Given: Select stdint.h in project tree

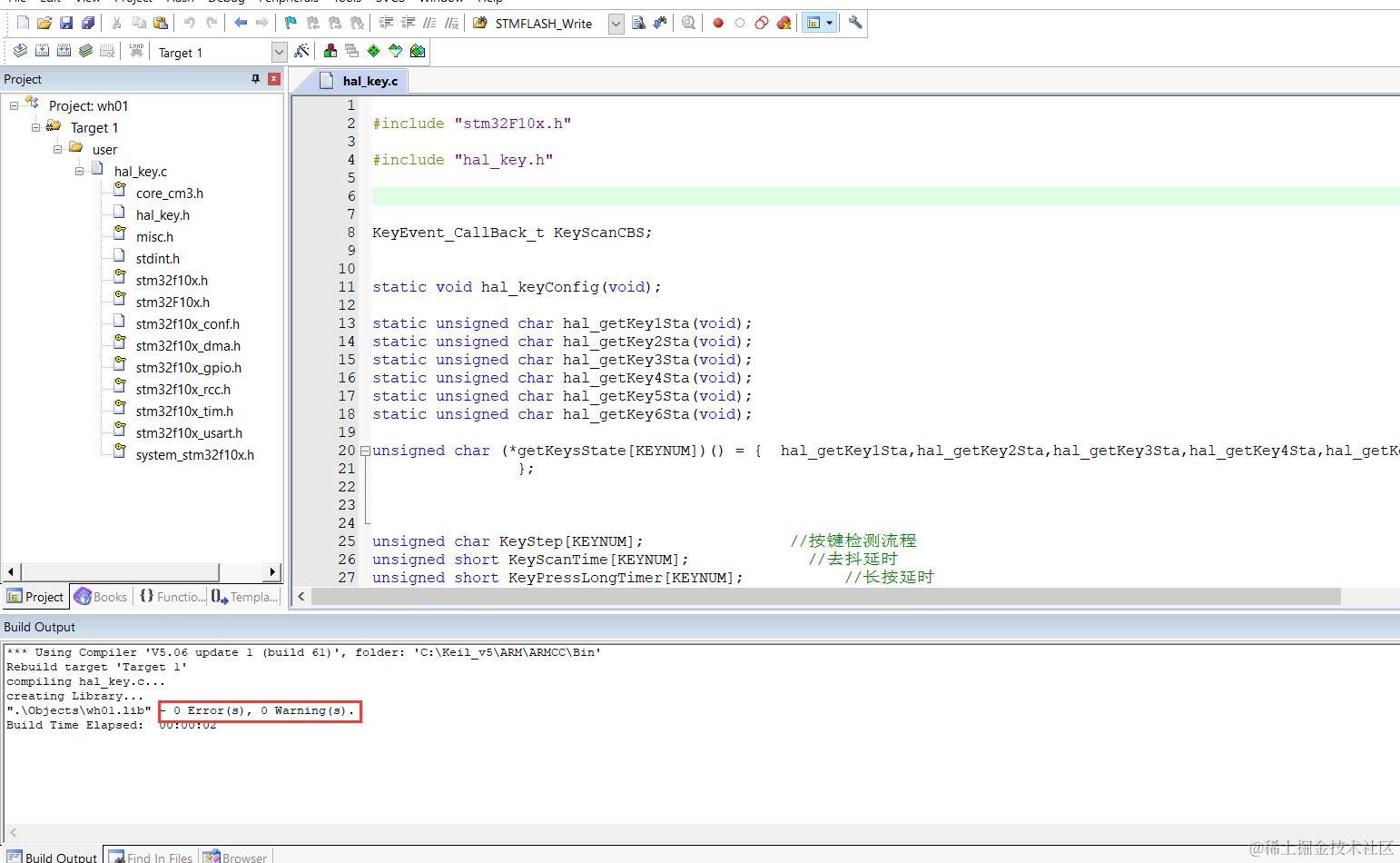Looking at the screenshot, I should click(x=158, y=259).
